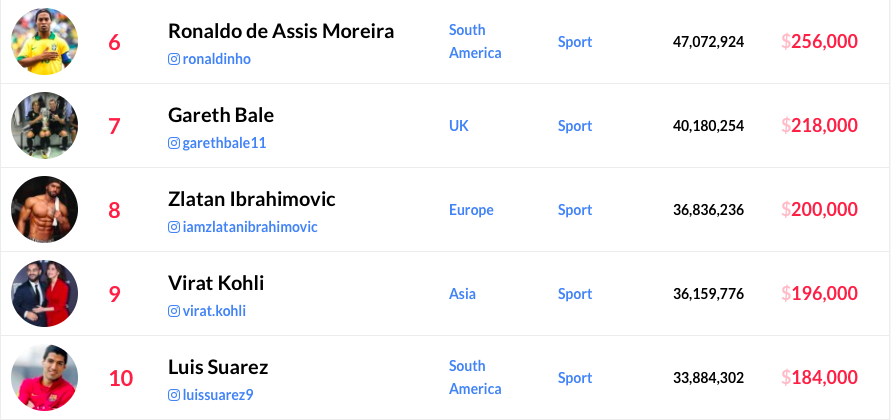Open Gareth Bale's profile photo

tap(45, 126)
